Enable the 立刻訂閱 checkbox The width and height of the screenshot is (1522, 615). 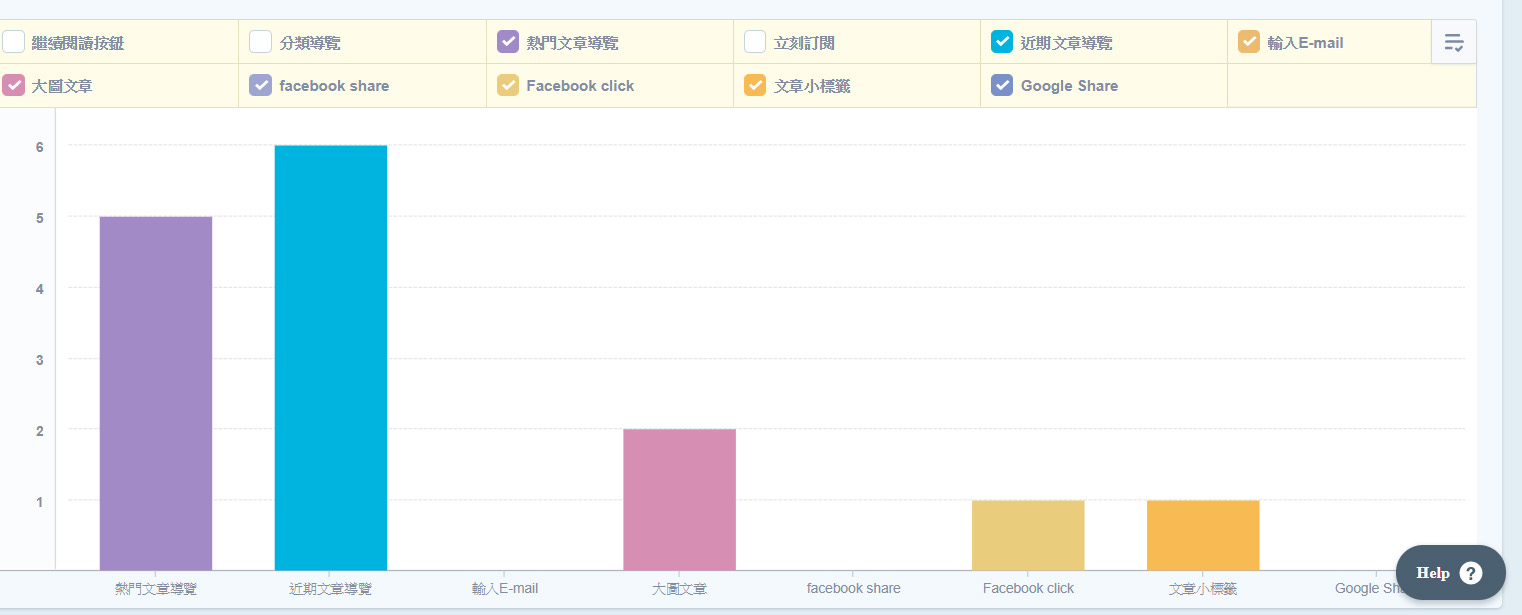(755, 42)
